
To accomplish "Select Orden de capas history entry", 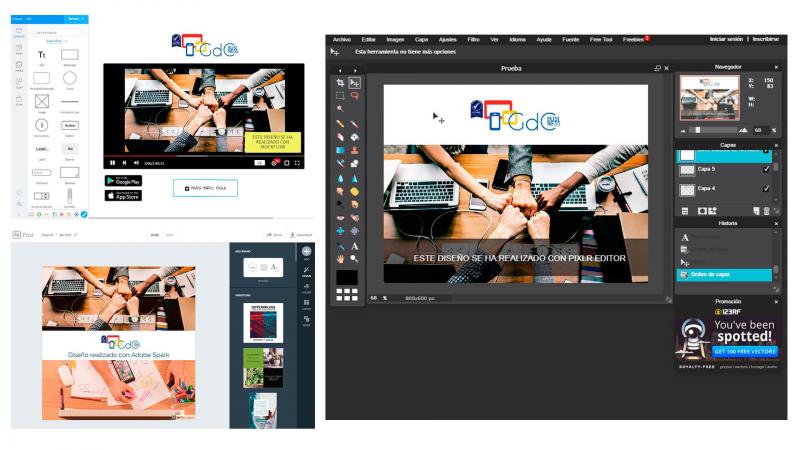I will tap(724, 274).
